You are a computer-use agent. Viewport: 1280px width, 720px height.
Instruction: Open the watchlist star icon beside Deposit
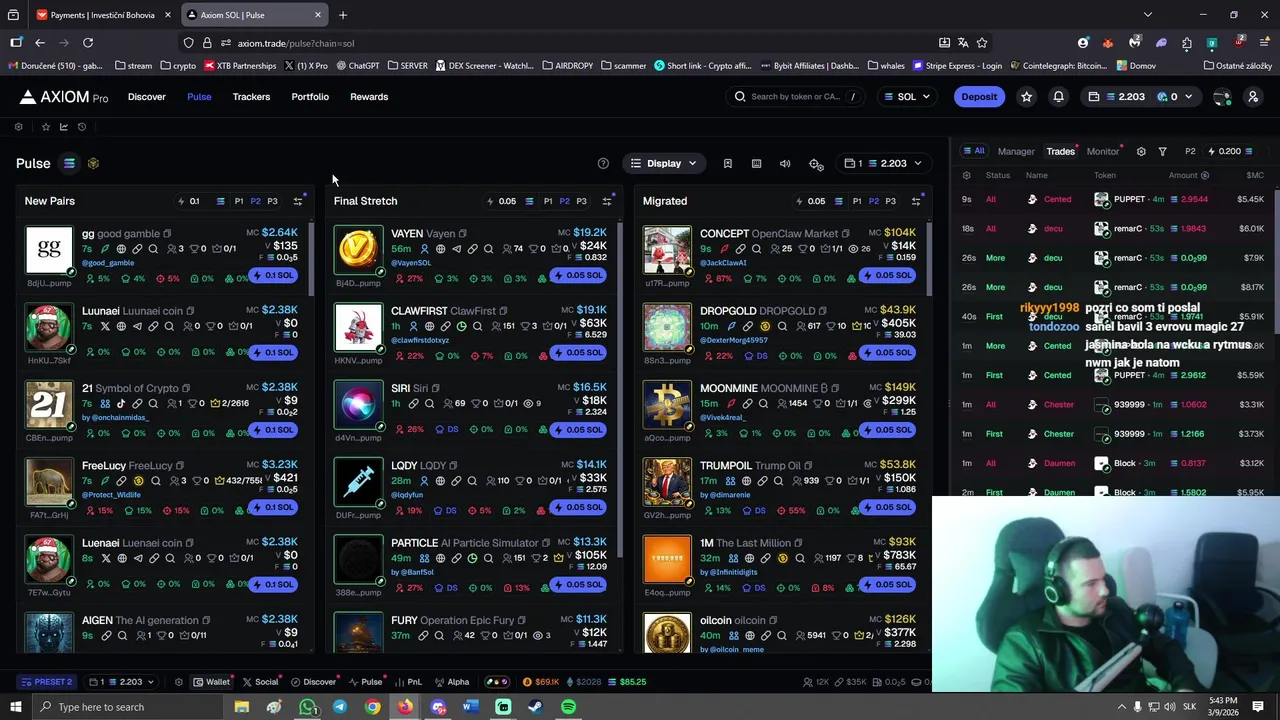[x=1026, y=97]
